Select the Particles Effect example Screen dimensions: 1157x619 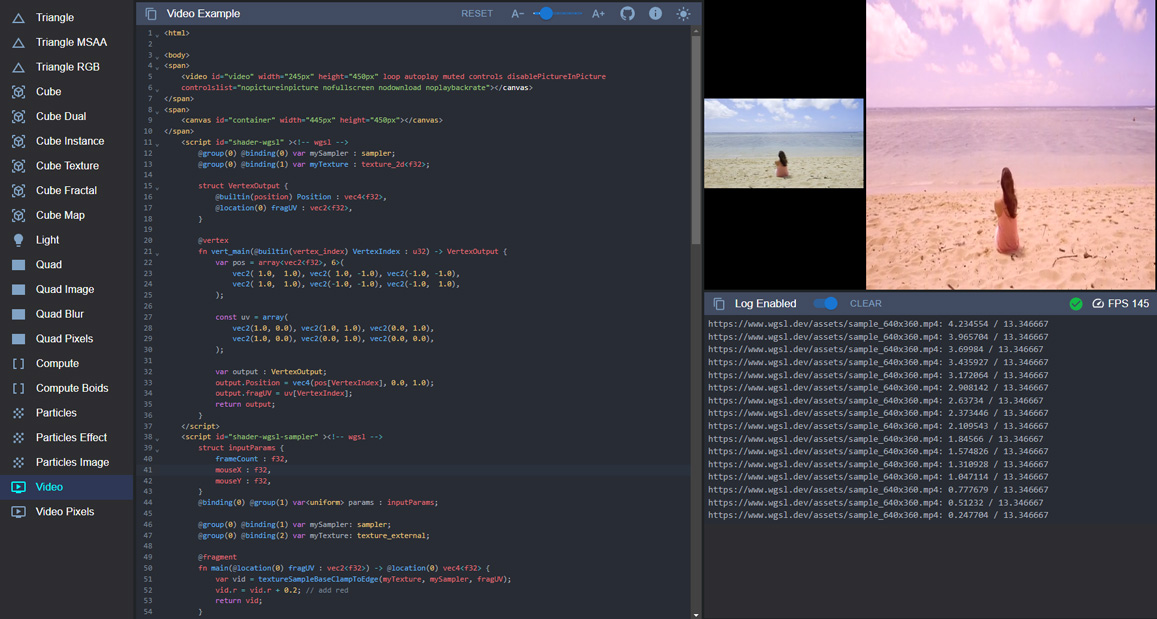(x=70, y=437)
